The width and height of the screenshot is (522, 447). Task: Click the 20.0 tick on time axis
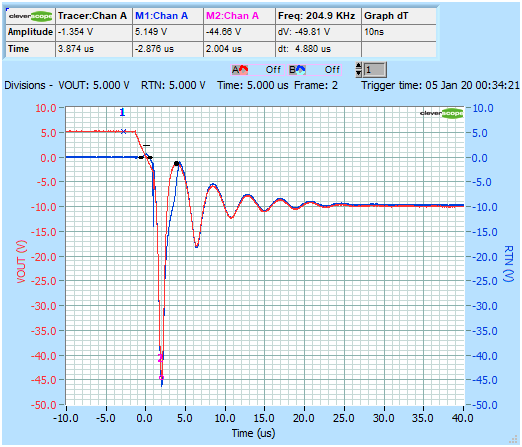point(304,418)
